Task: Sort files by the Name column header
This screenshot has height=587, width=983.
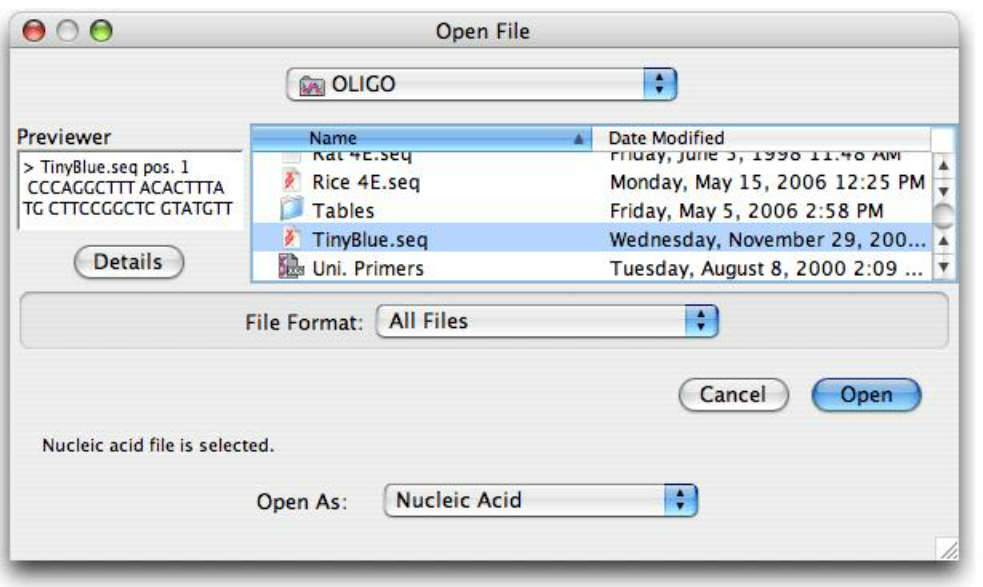Action: pos(421,138)
